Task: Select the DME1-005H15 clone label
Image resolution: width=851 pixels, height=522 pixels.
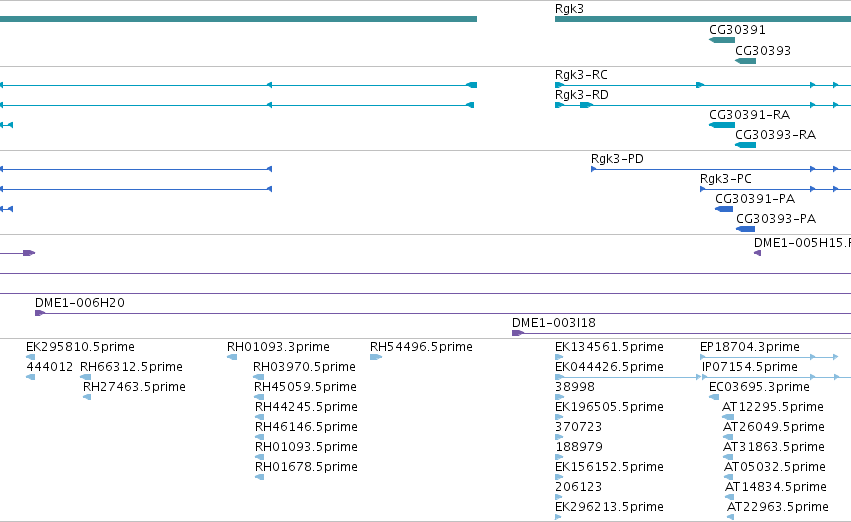Action: click(802, 243)
